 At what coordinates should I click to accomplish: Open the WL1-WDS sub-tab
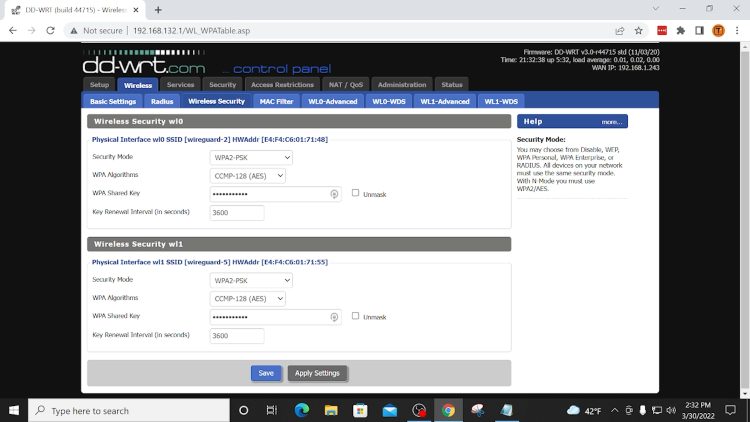click(x=501, y=101)
